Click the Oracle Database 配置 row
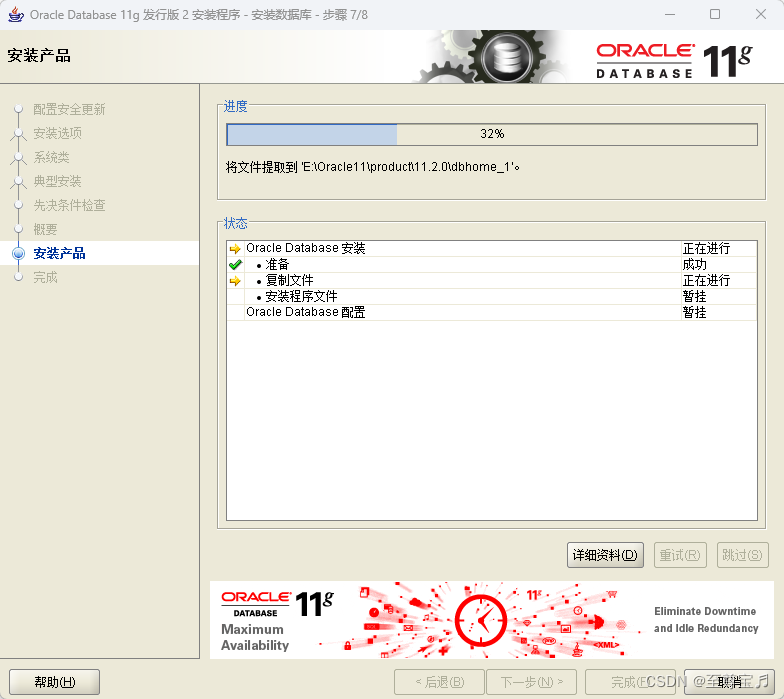 [x=492, y=312]
